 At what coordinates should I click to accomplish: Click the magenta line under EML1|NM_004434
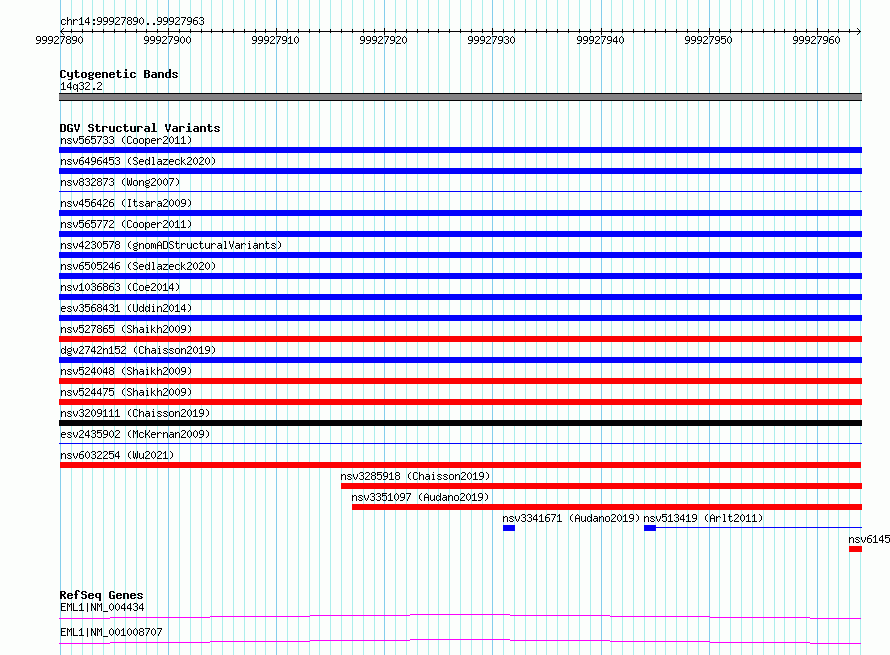coord(460,616)
